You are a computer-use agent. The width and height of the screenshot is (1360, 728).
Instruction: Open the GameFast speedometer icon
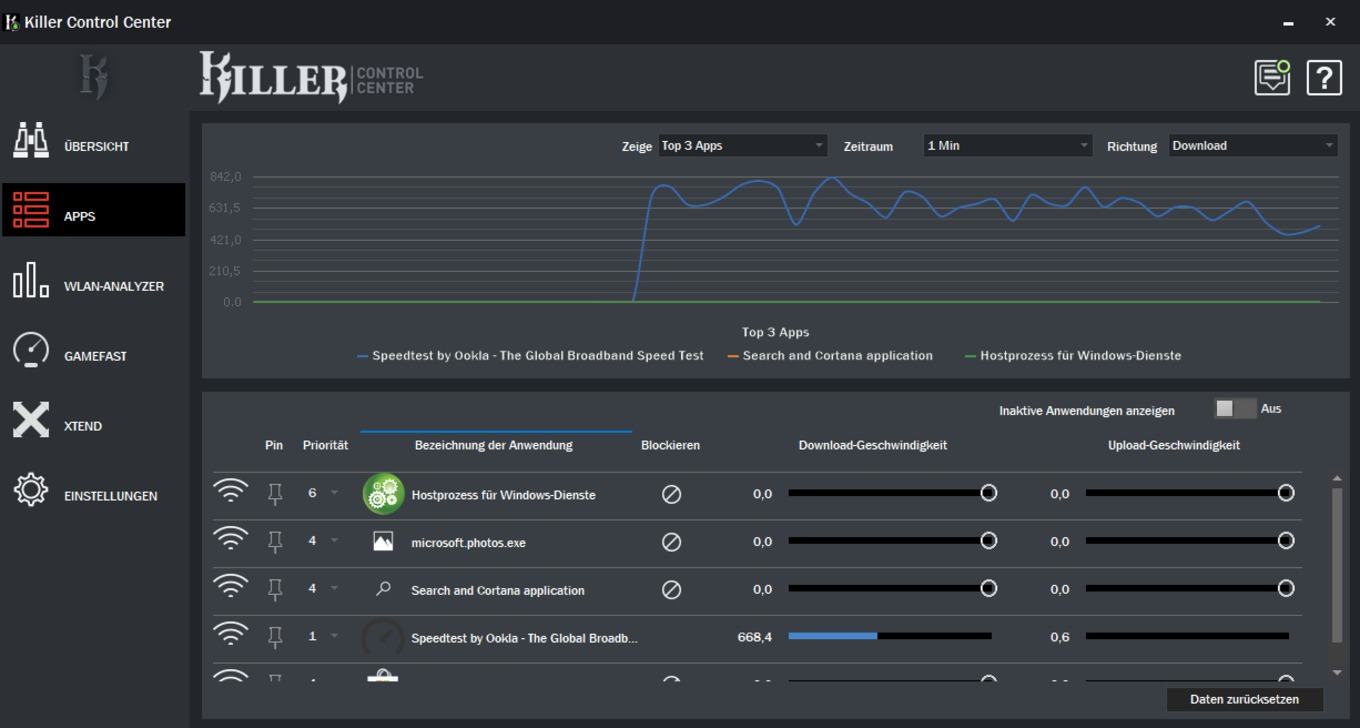point(31,350)
